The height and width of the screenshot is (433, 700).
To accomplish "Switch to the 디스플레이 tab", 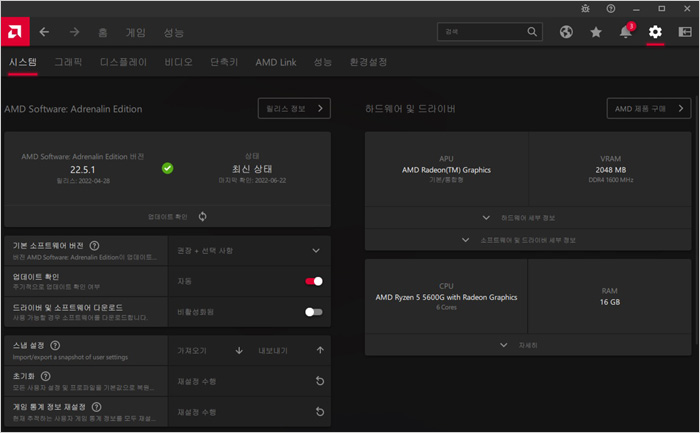I will click(123, 62).
